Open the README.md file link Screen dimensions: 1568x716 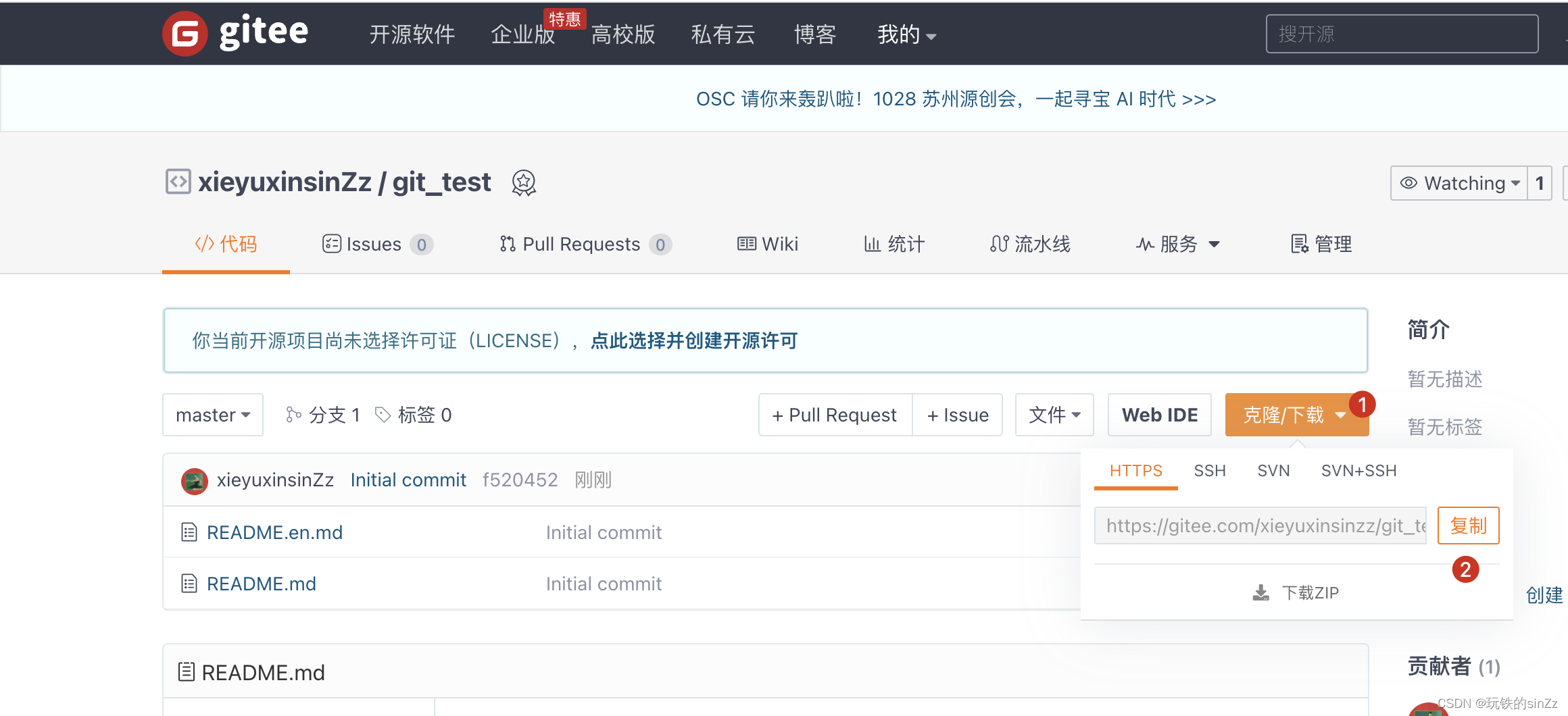coord(262,584)
